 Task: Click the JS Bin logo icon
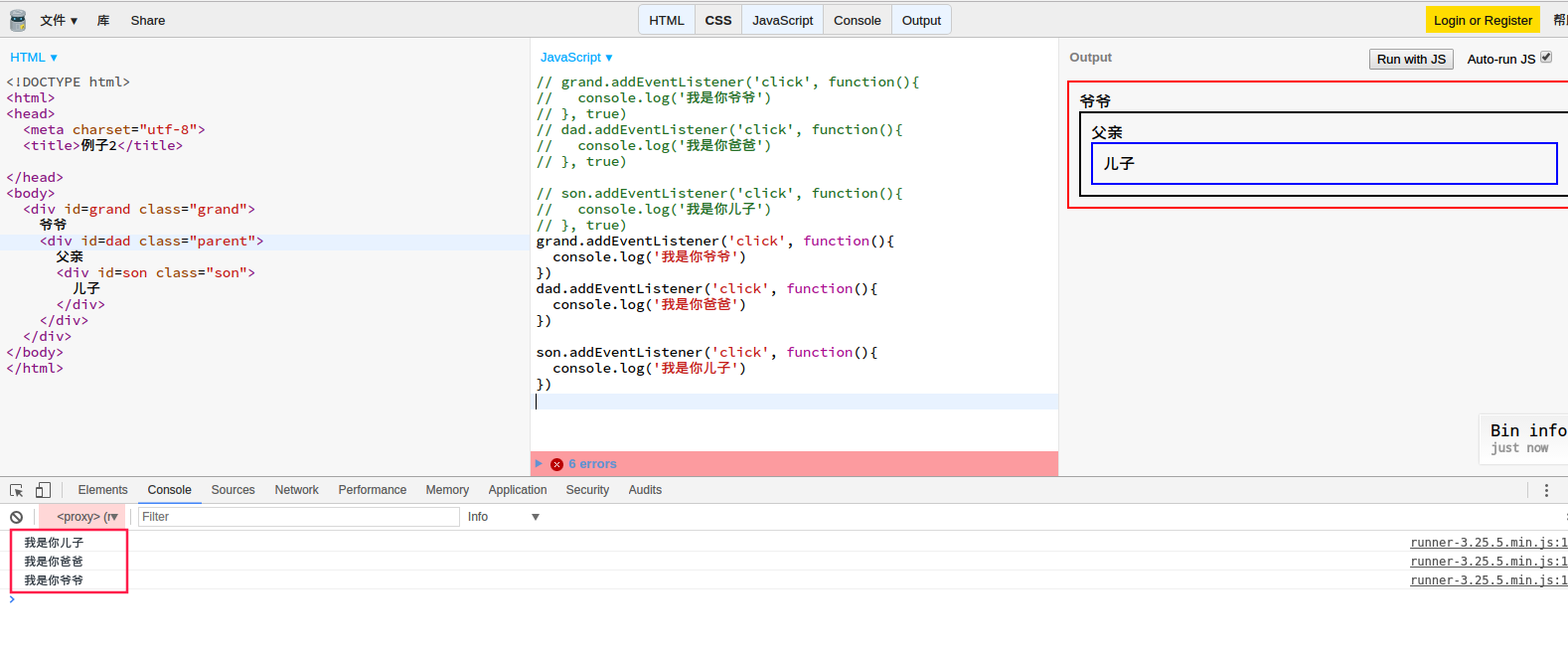18,20
